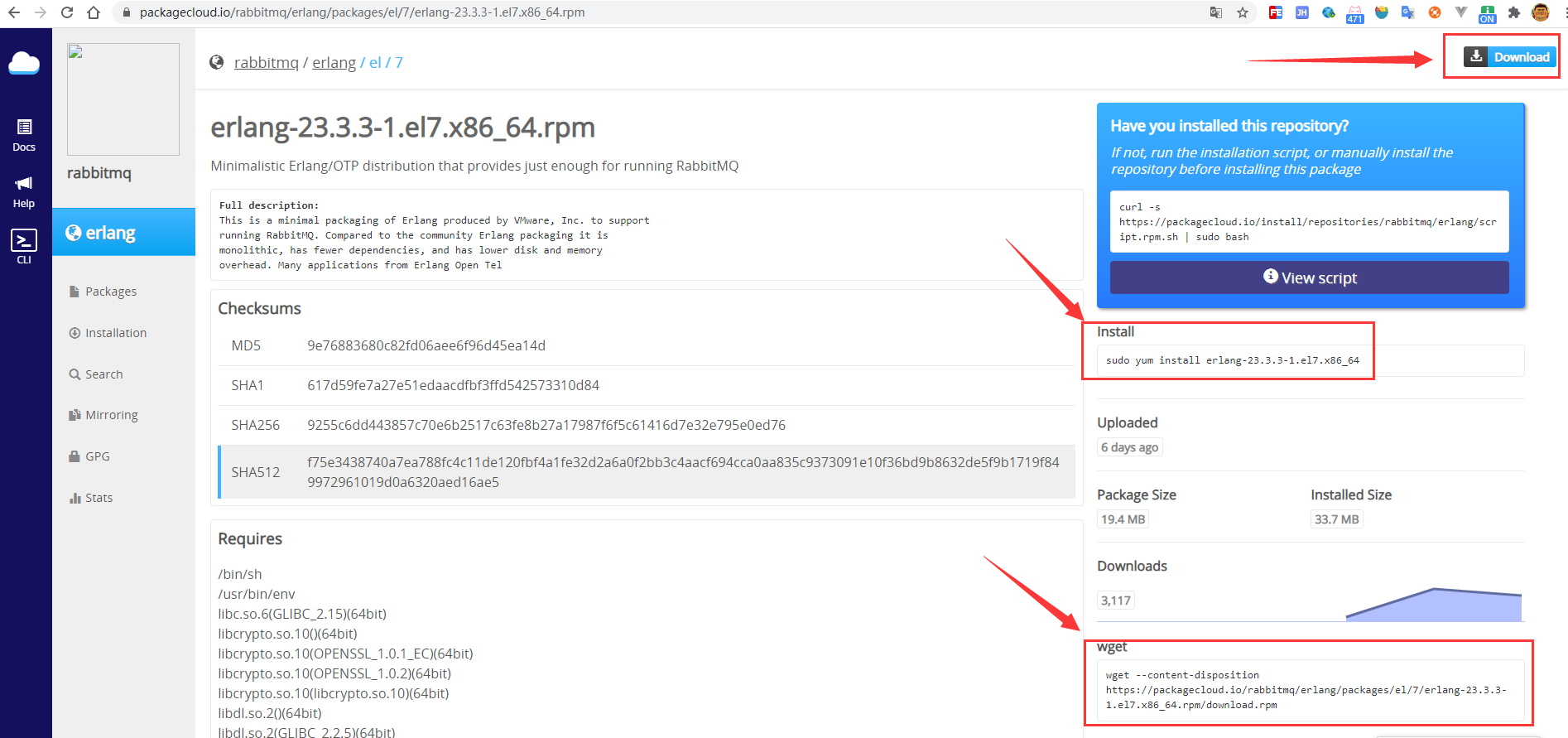This screenshot has height=738, width=1568.
Task: Click the package title erlang-23.3.3-1.el7.x86_64.rpm
Action: click(x=402, y=128)
